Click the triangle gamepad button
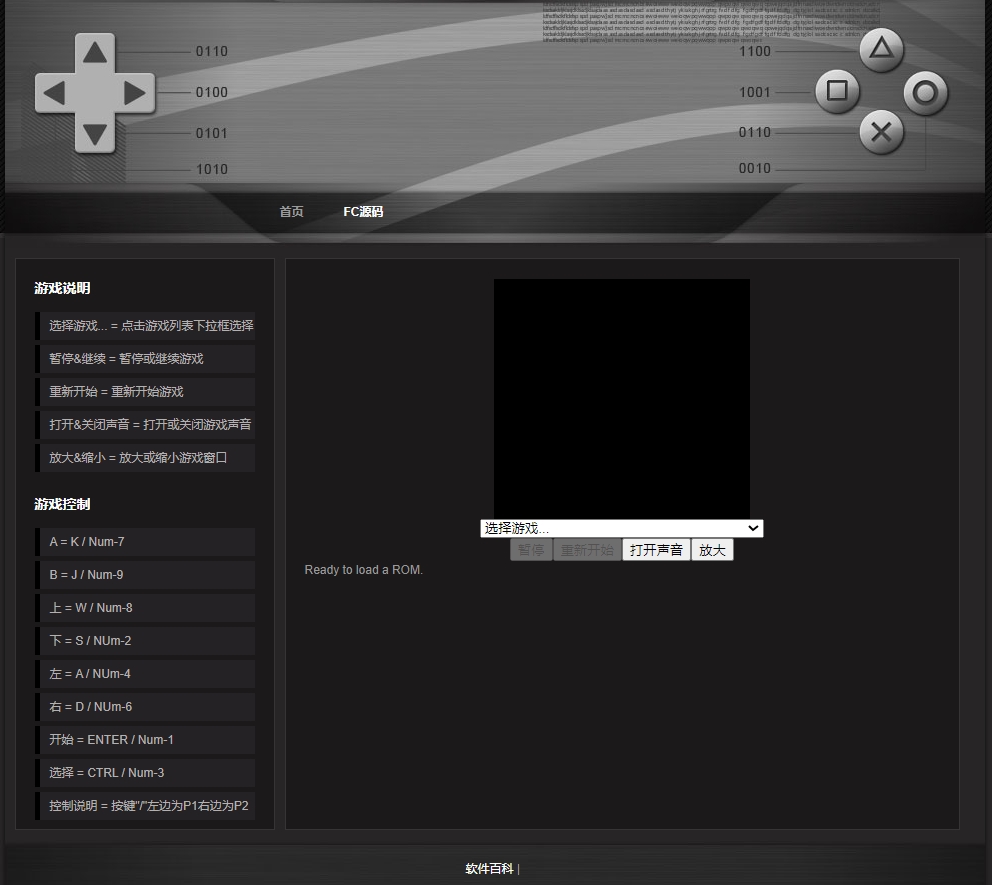 [881, 50]
